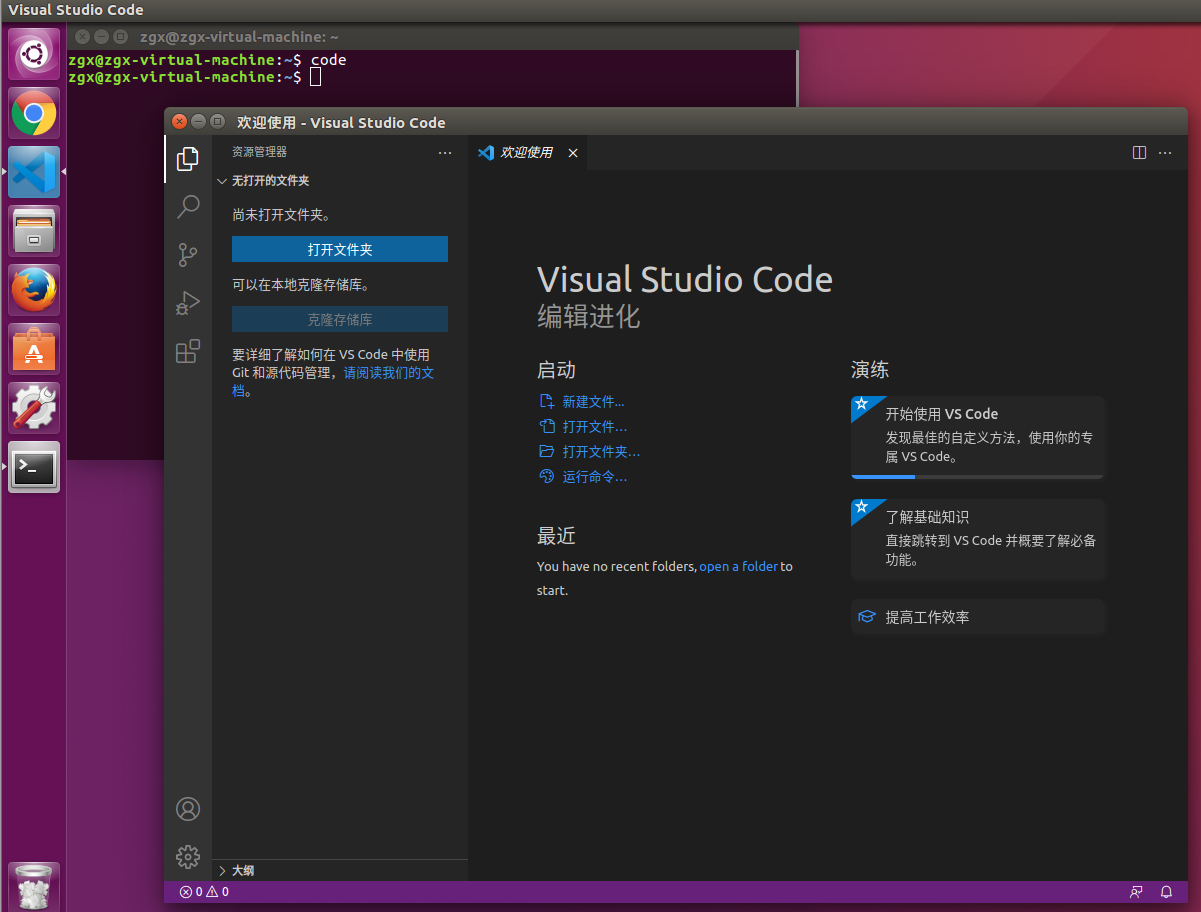This screenshot has height=912, width=1201.
Task: Launch Google Chrome from the dock
Action: pos(34,113)
